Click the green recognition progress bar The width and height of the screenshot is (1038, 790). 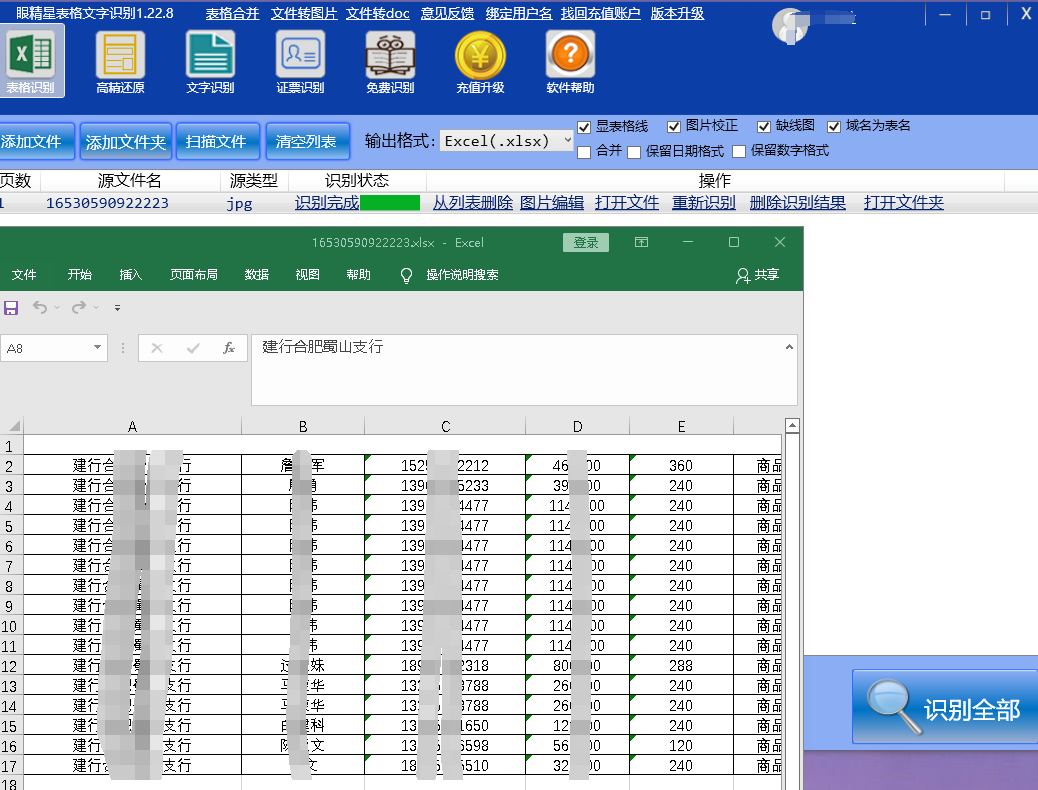coord(390,203)
